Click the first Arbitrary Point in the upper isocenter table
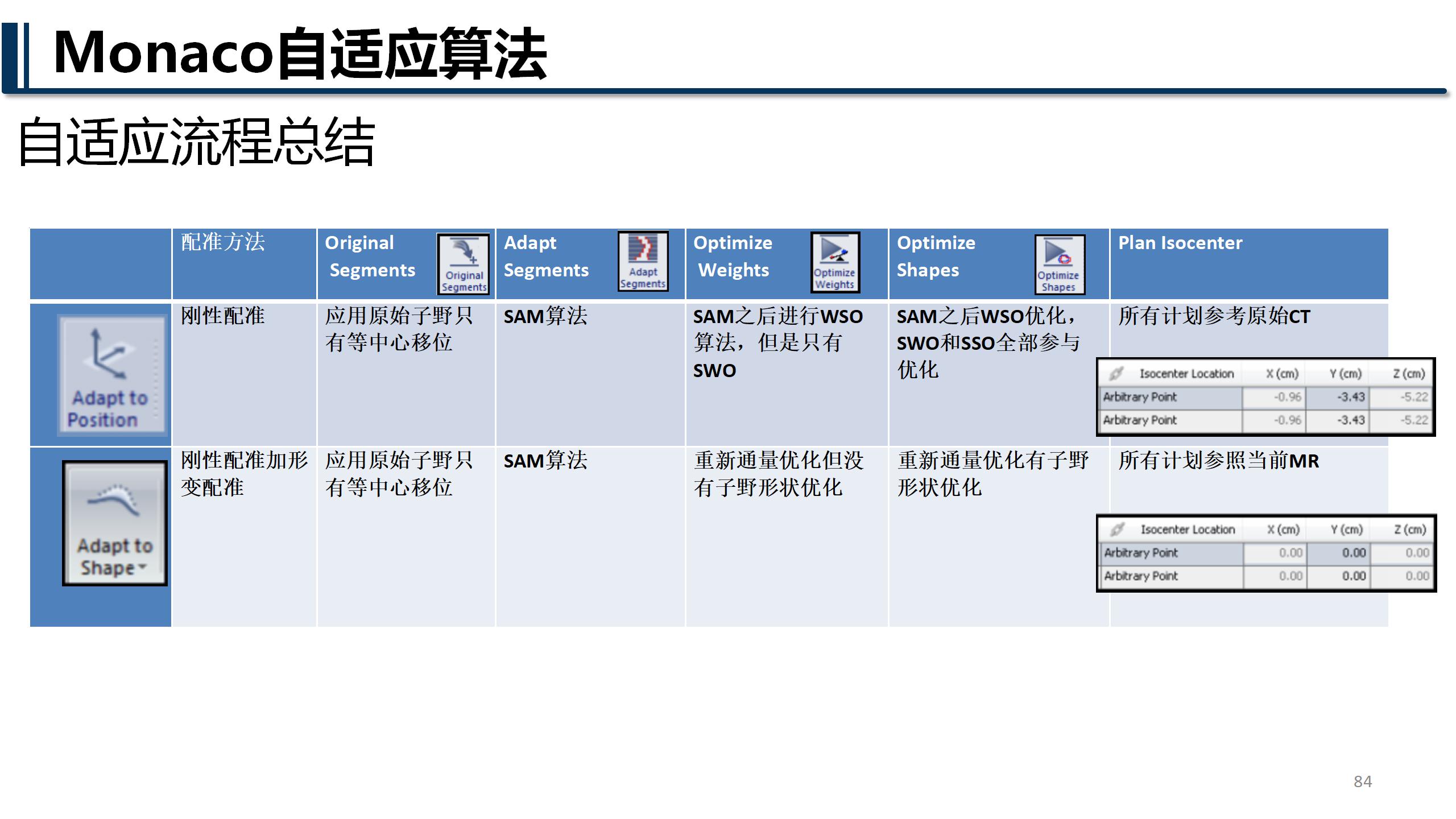Screen dimensions: 1456x819 [x=1140, y=398]
